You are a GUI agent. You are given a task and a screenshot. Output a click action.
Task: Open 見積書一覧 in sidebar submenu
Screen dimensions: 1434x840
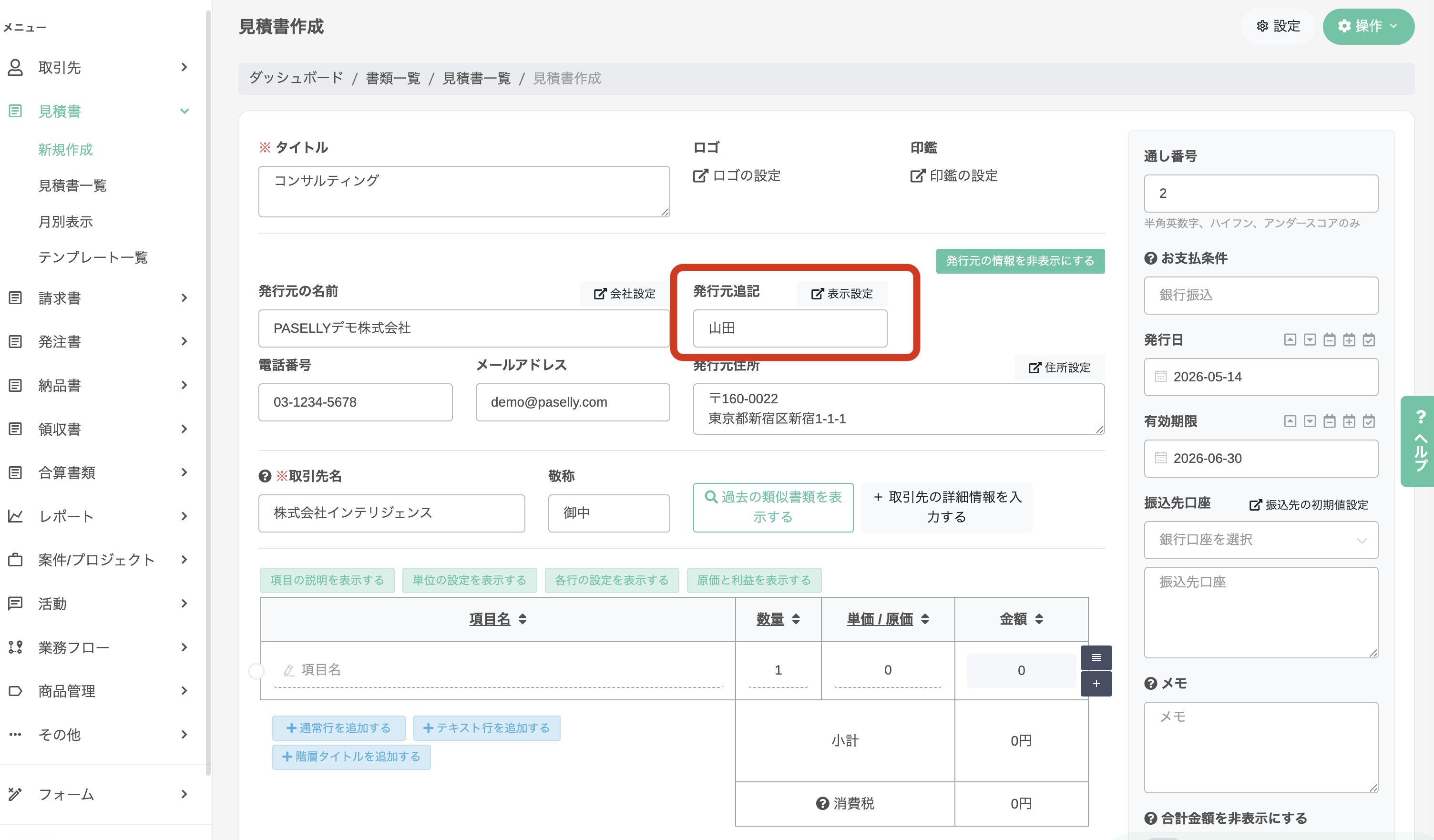click(72, 185)
